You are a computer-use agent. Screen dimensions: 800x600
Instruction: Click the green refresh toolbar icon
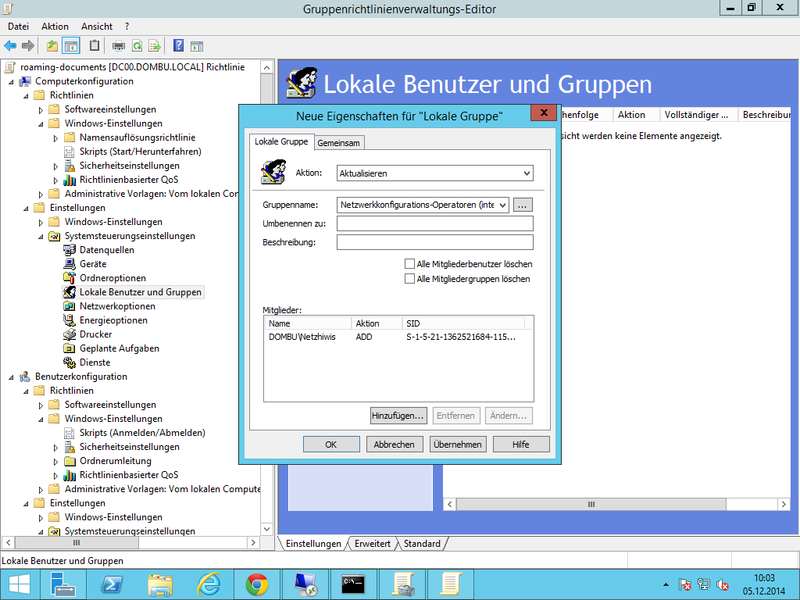(136, 46)
